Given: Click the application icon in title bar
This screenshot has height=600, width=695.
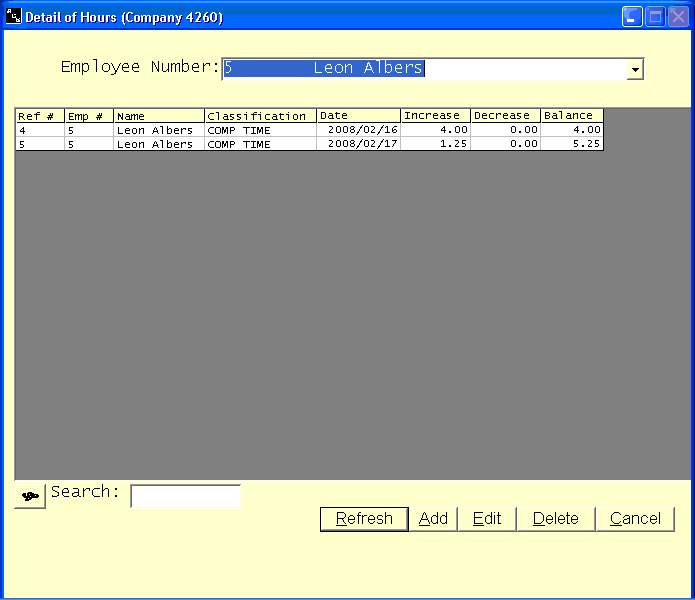Looking at the screenshot, I should tap(14, 17).
